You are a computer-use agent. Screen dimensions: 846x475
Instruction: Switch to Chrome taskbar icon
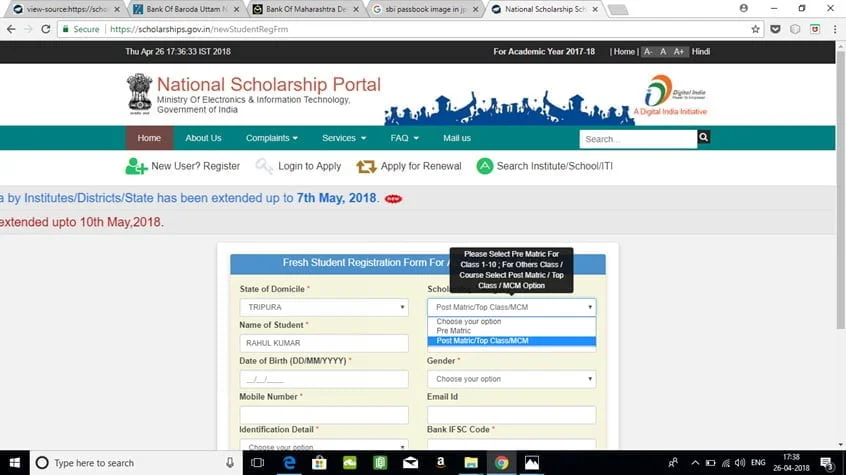501,463
